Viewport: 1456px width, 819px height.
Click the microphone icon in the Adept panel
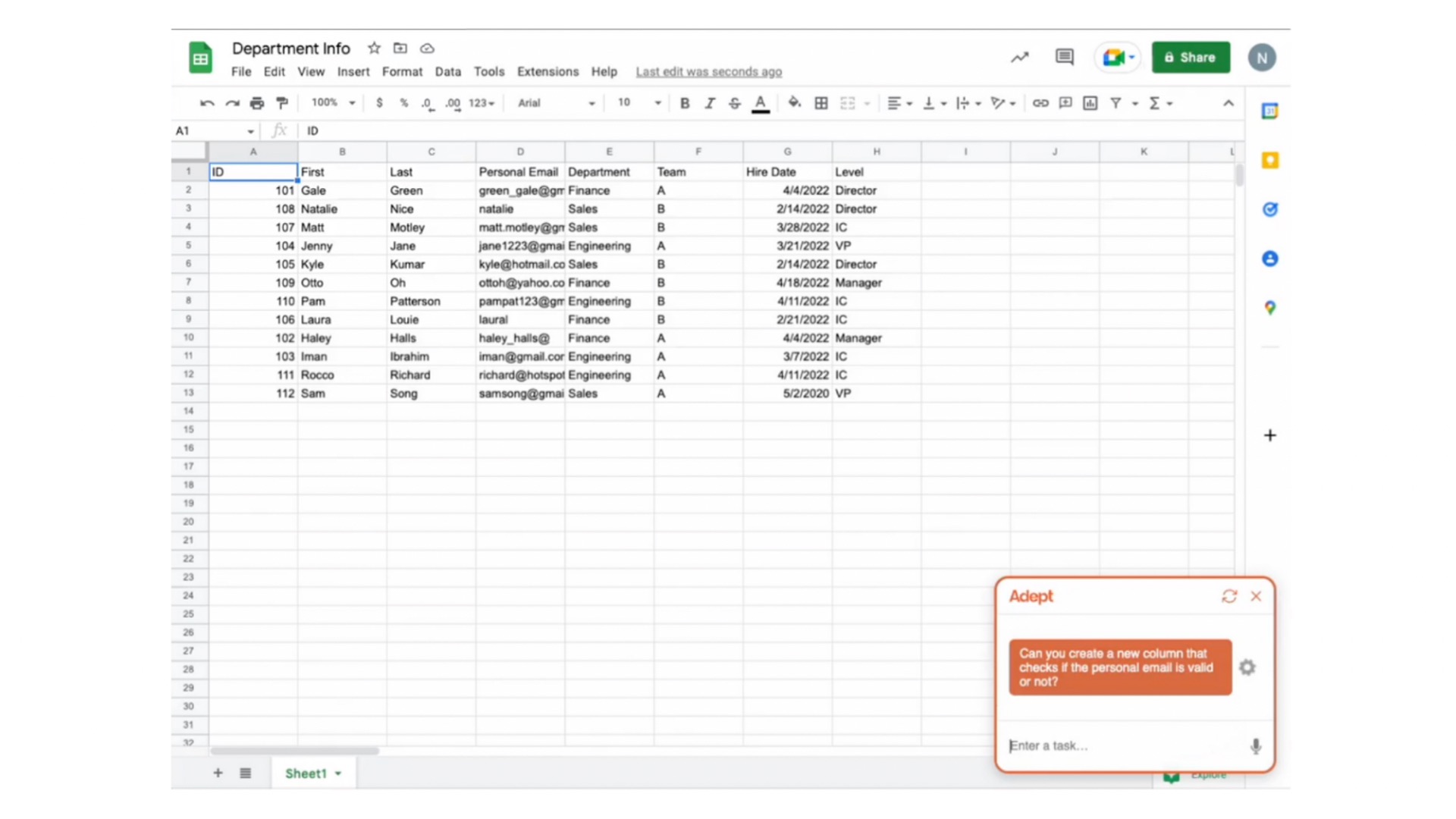pos(1256,746)
